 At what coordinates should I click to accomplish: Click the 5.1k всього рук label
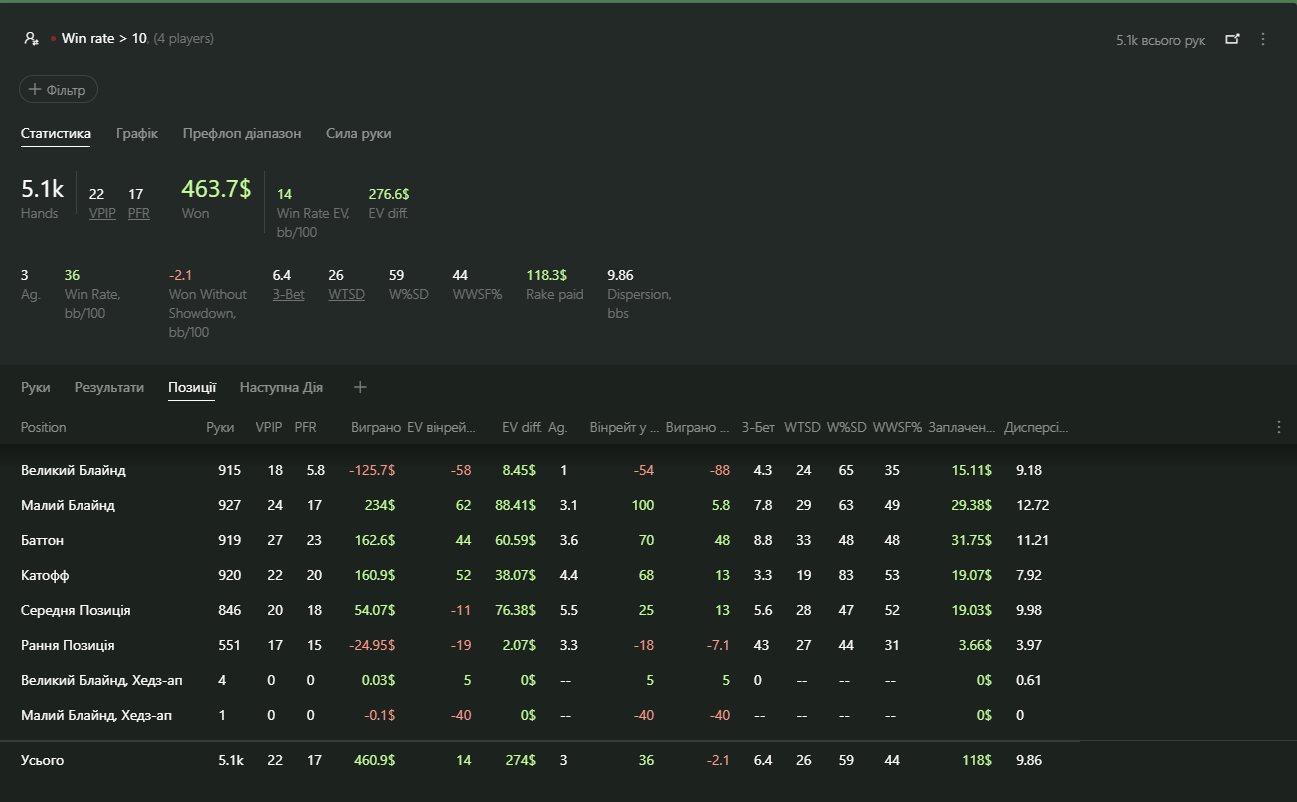pyautogui.click(x=1161, y=40)
